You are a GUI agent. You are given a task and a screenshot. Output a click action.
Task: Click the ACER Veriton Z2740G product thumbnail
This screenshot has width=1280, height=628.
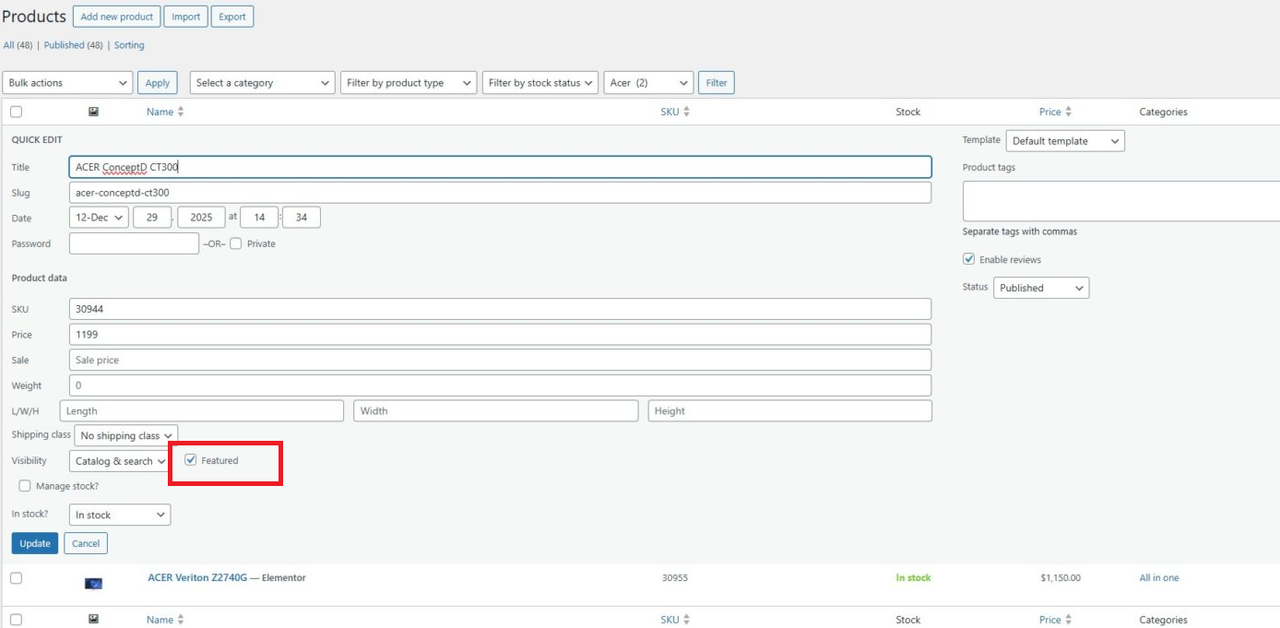pyautogui.click(x=93, y=583)
